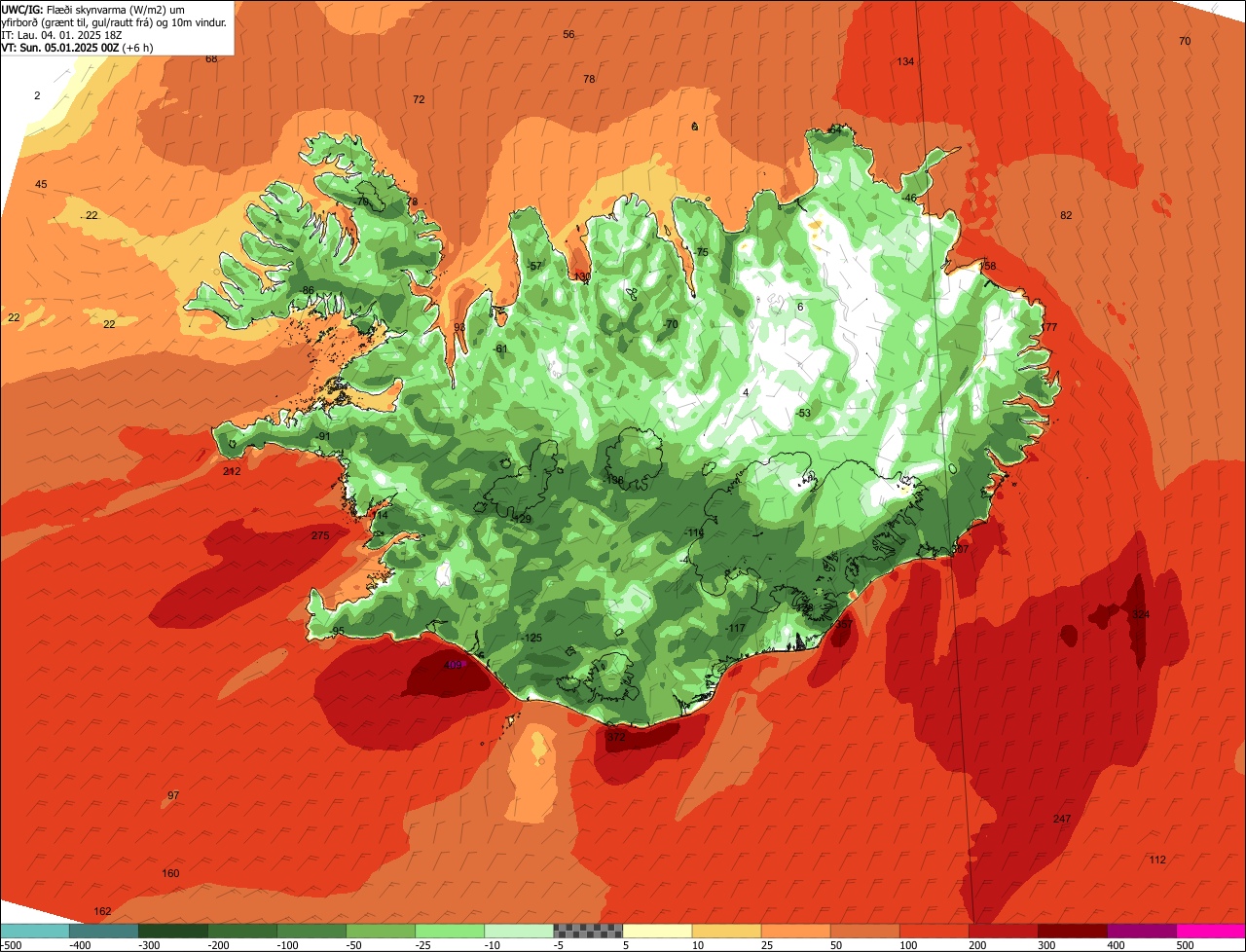Click the light orange 25 to 50 swatch
The width and height of the screenshot is (1246, 952).
pos(795,932)
